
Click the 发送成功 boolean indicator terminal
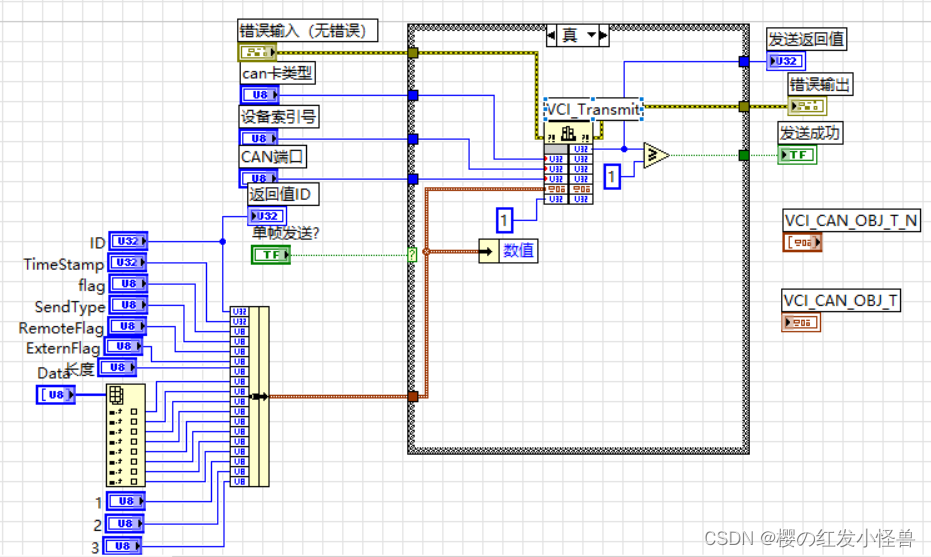coord(797,155)
